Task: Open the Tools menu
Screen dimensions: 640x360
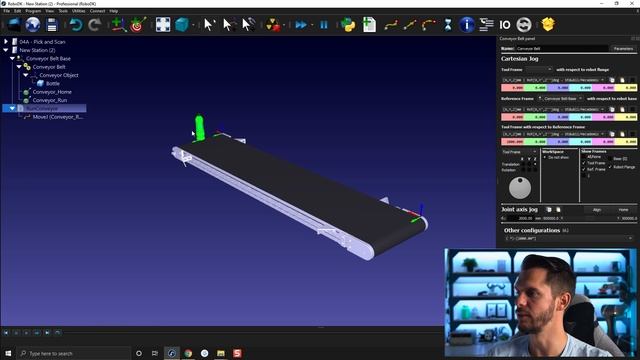Action: point(63,11)
